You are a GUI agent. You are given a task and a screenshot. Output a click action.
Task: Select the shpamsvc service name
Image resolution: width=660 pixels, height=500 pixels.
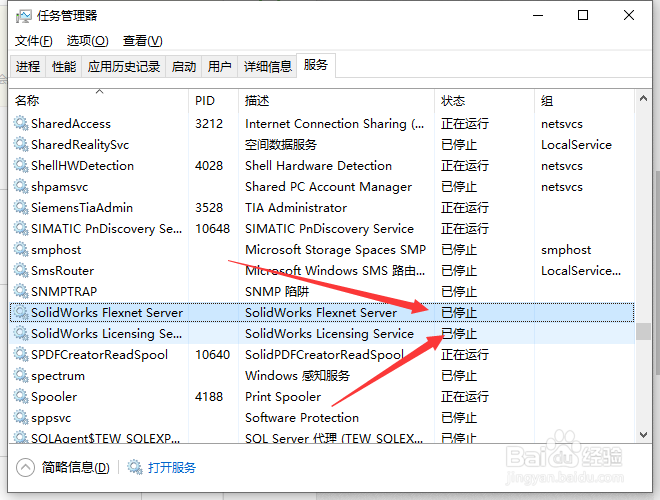pyautogui.click(x=59, y=187)
